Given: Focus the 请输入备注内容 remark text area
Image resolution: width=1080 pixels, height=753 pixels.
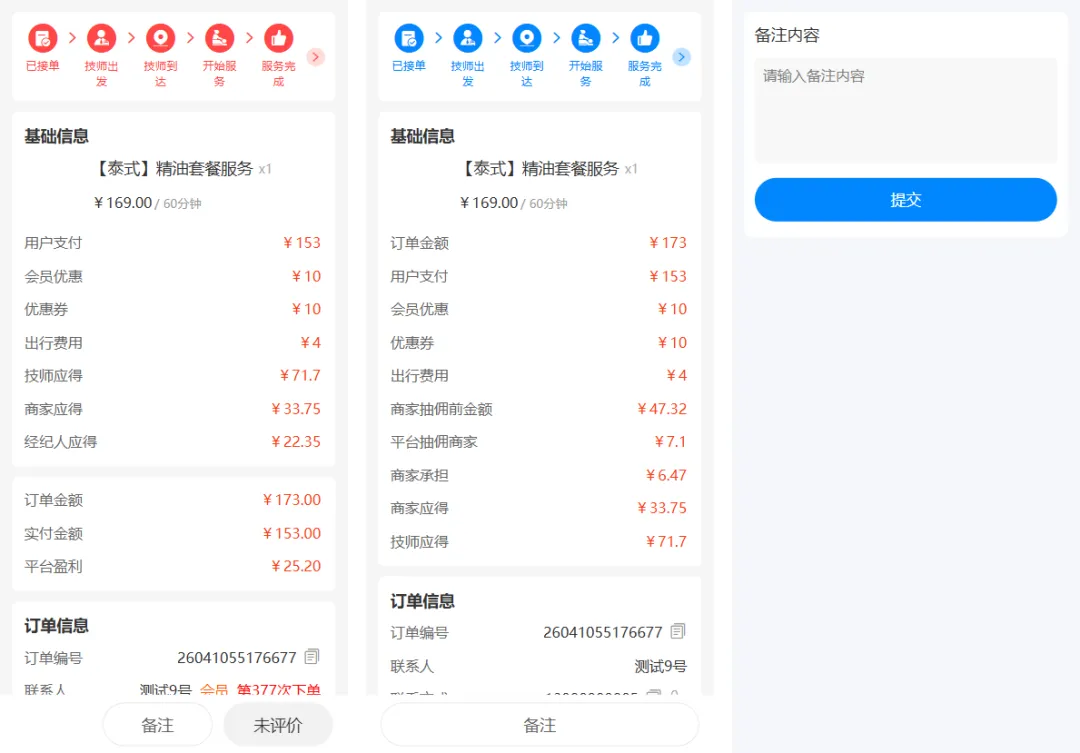Looking at the screenshot, I should pyautogui.click(x=905, y=110).
